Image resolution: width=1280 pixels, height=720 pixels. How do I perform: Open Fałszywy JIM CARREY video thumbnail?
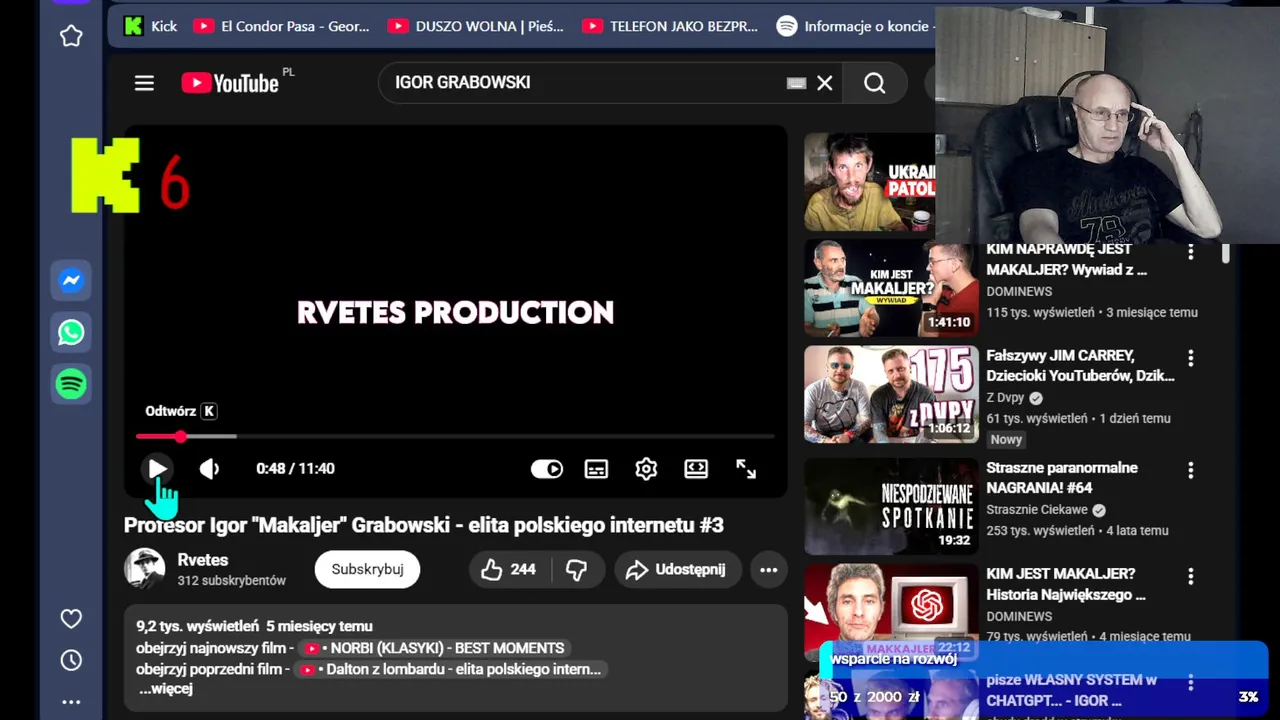(891, 394)
